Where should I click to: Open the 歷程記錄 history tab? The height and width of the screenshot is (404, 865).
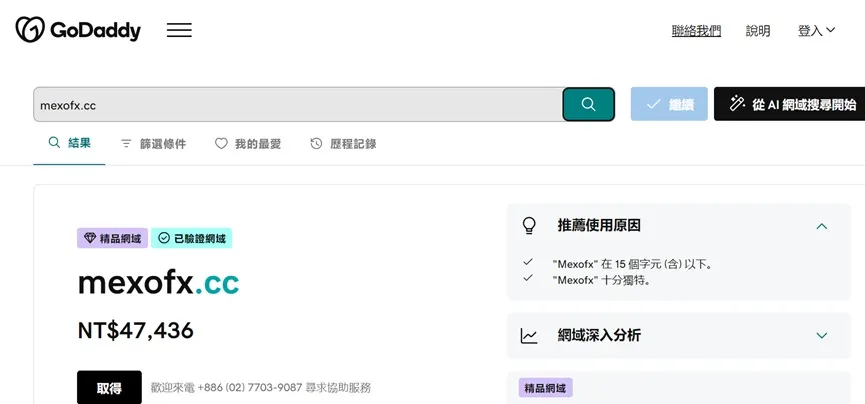[x=343, y=144]
